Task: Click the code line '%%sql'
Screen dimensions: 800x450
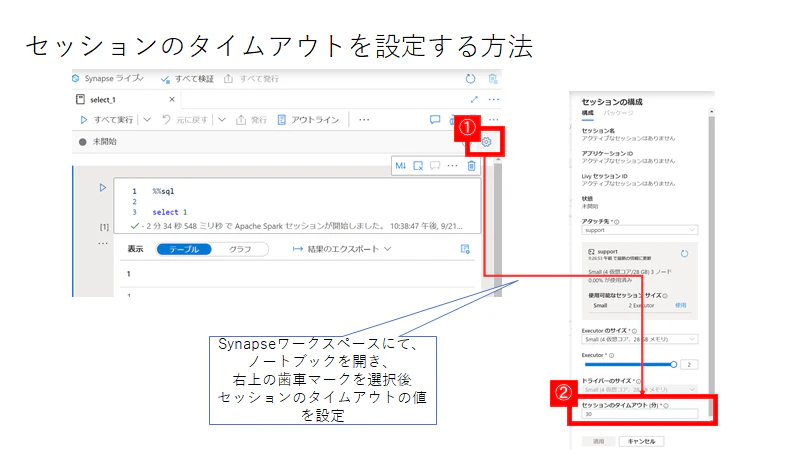Action: click(163, 191)
